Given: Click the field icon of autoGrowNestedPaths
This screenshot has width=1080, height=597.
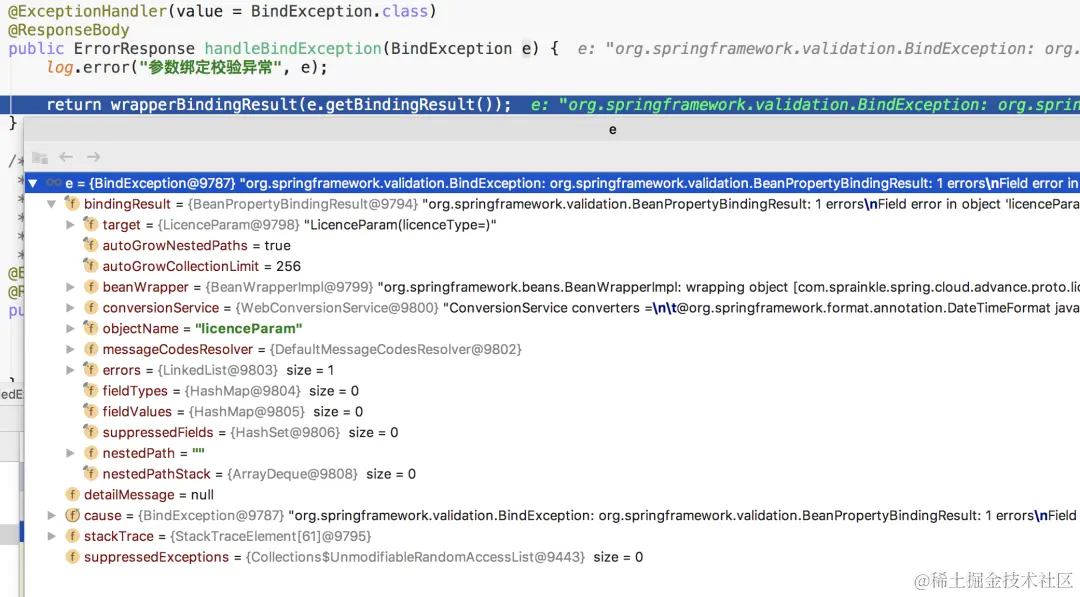Looking at the screenshot, I should point(90,245).
